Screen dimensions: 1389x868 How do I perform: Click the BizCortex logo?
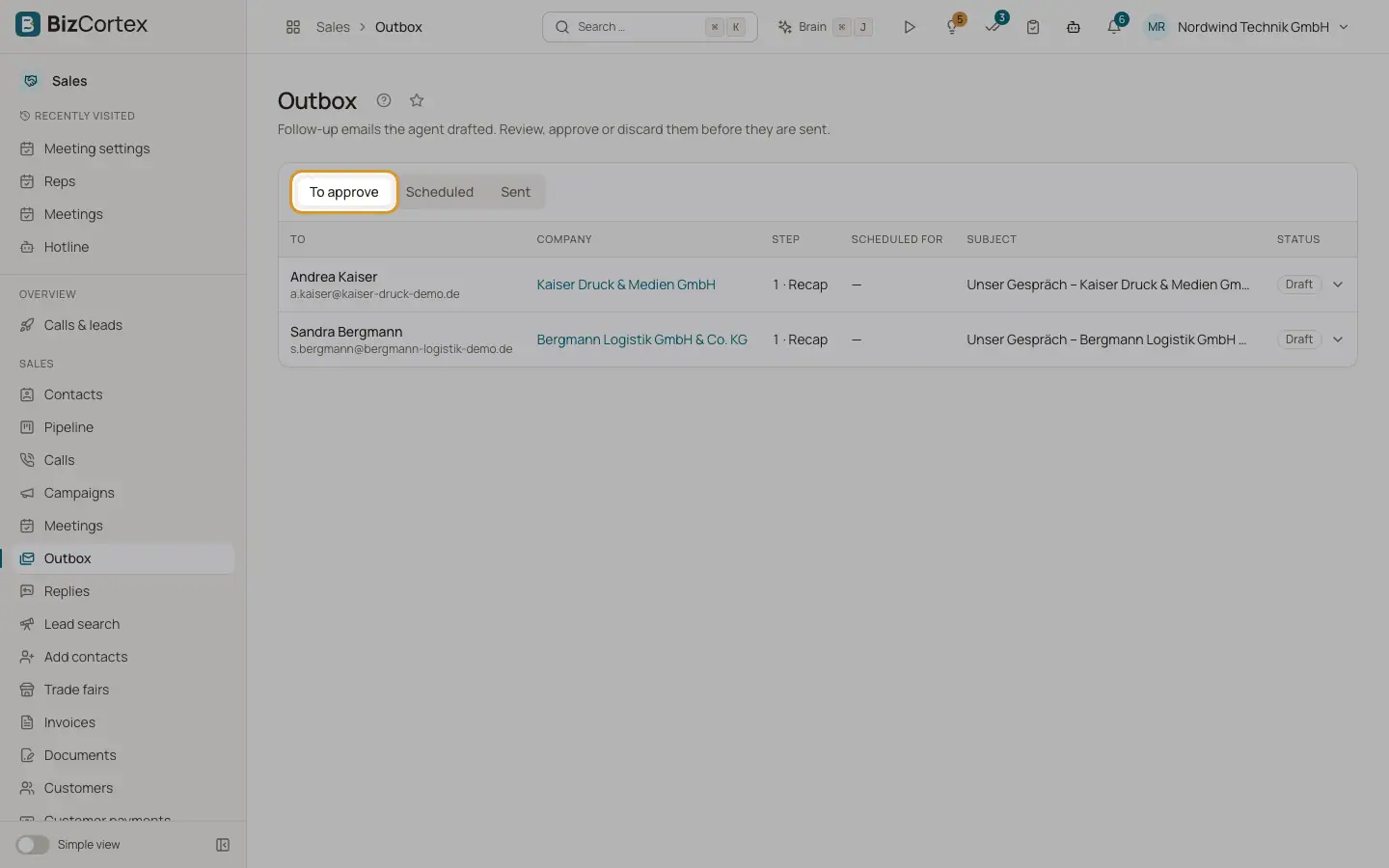point(82,24)
